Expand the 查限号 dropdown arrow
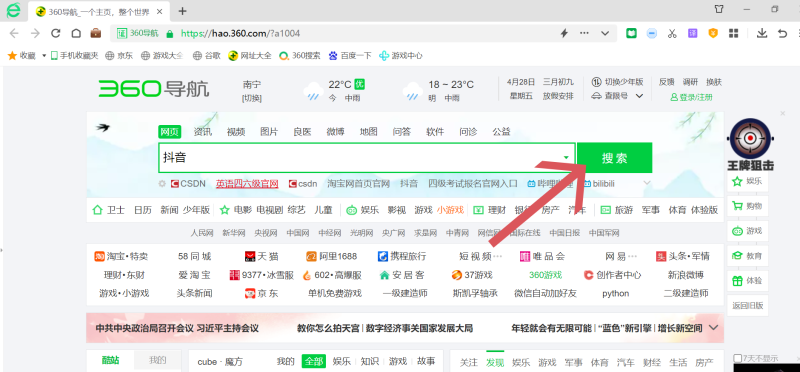This screenshot has height=372, width=800. [639, 96]
